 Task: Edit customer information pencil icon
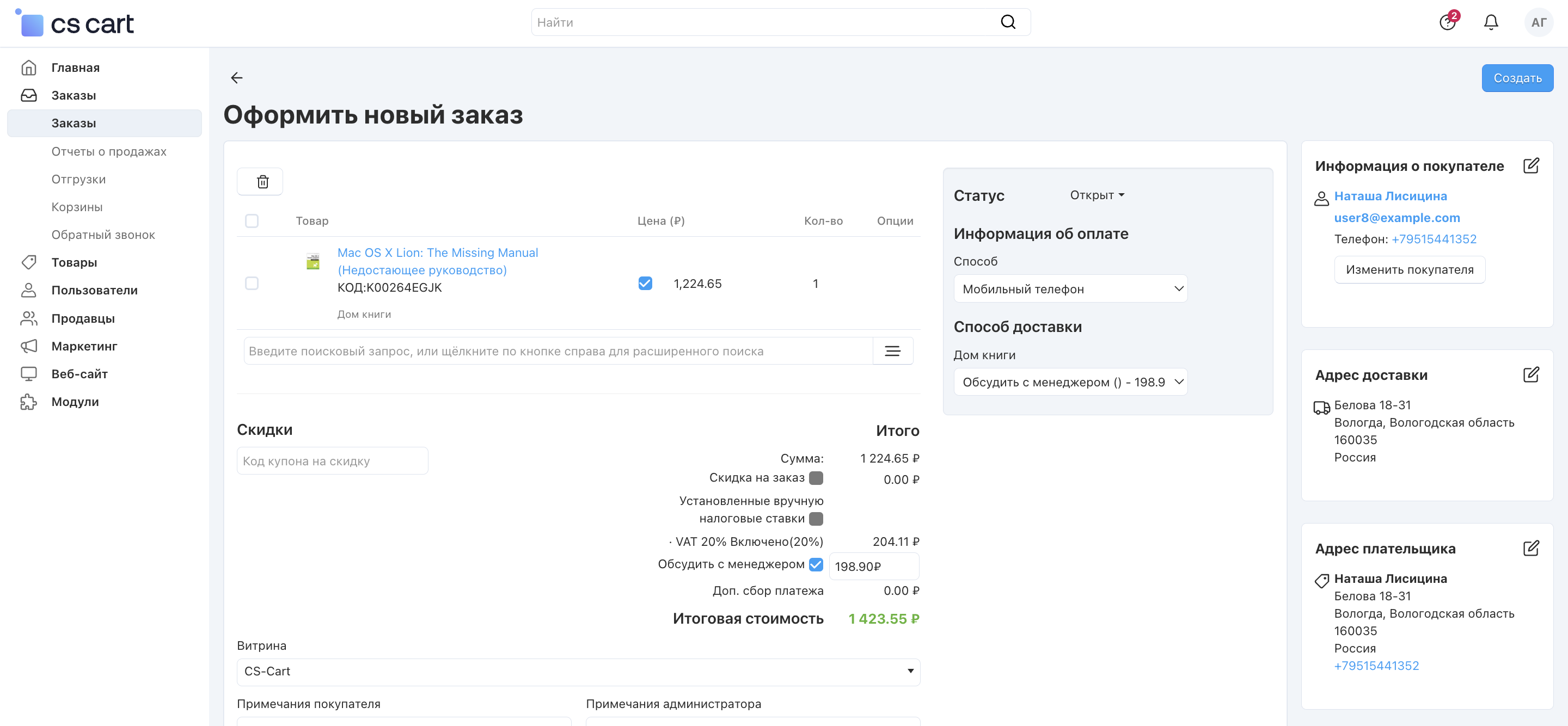(1530, 165)
